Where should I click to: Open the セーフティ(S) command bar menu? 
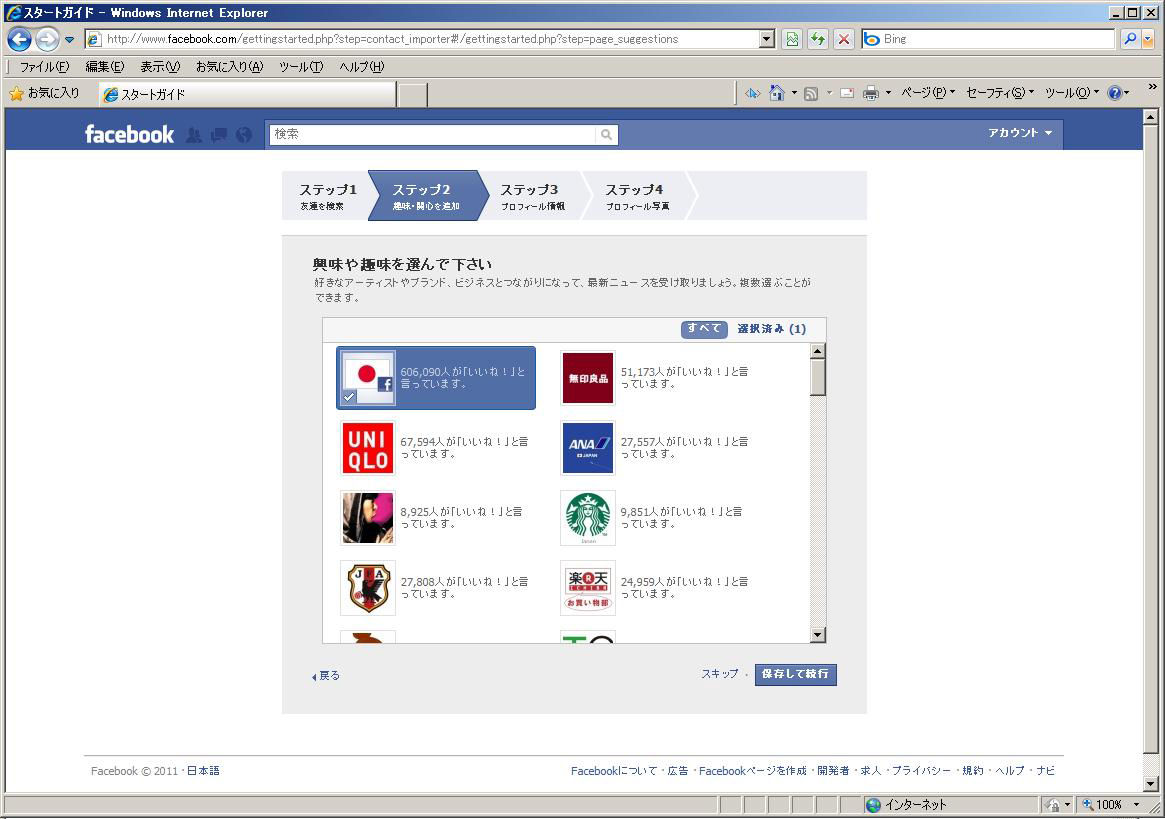pos(1000,93)
